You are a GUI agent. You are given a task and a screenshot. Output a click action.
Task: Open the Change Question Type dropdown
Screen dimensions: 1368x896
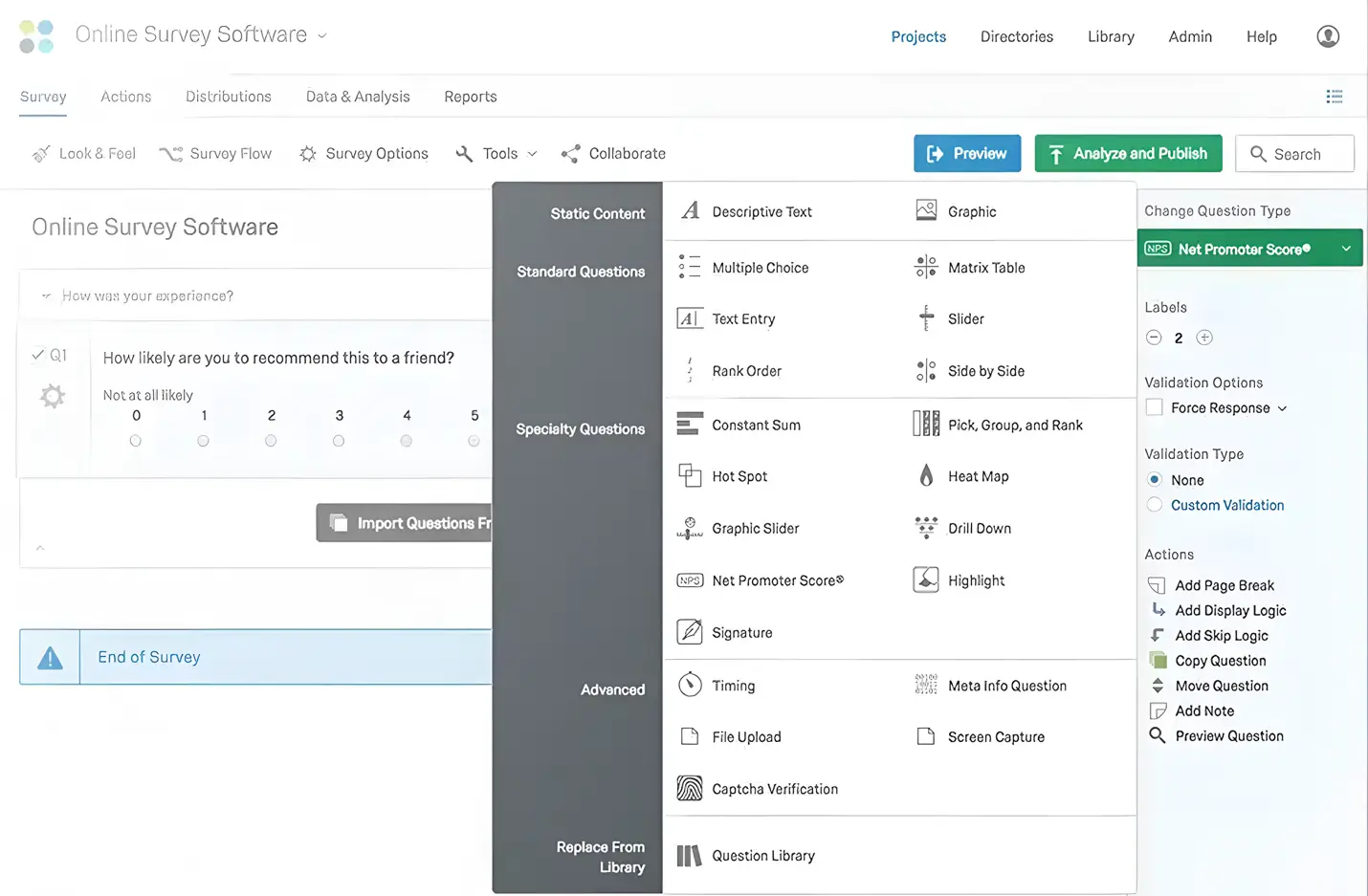(x=1249, y=248)
